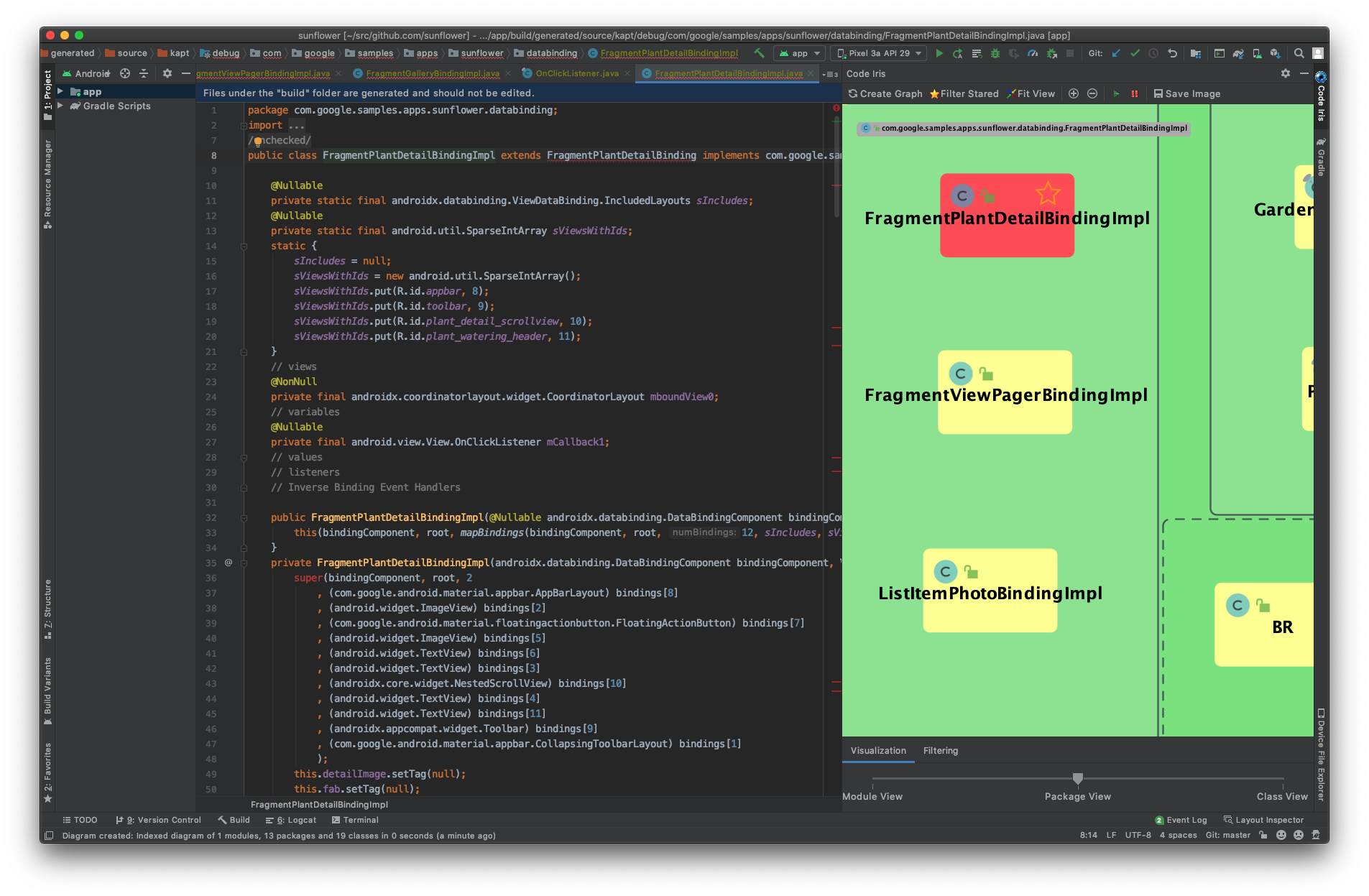Open the Profiler gauge icon

1033,53
